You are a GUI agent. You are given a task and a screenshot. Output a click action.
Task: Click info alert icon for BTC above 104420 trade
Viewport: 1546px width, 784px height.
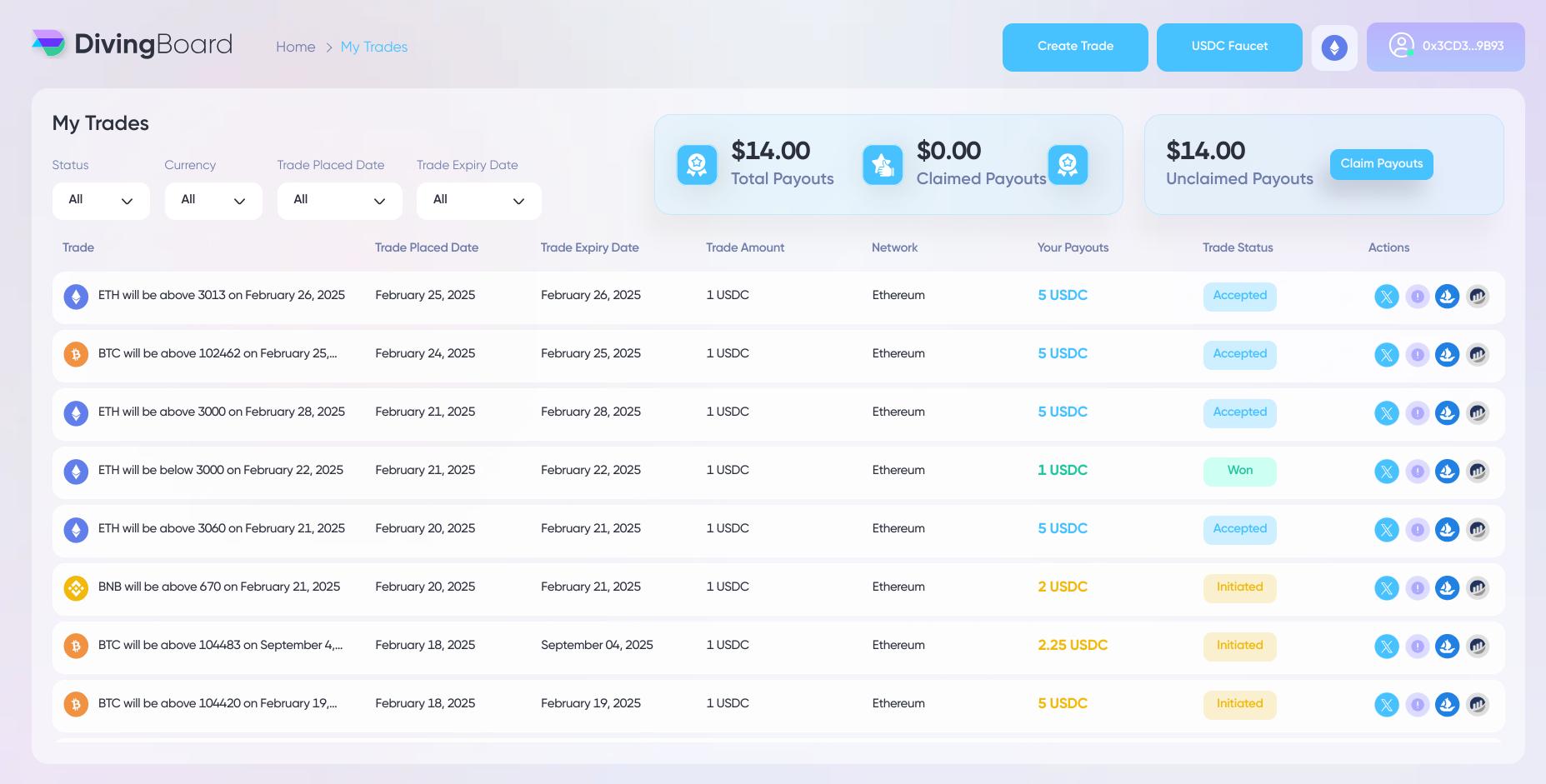pos(1417,705)
